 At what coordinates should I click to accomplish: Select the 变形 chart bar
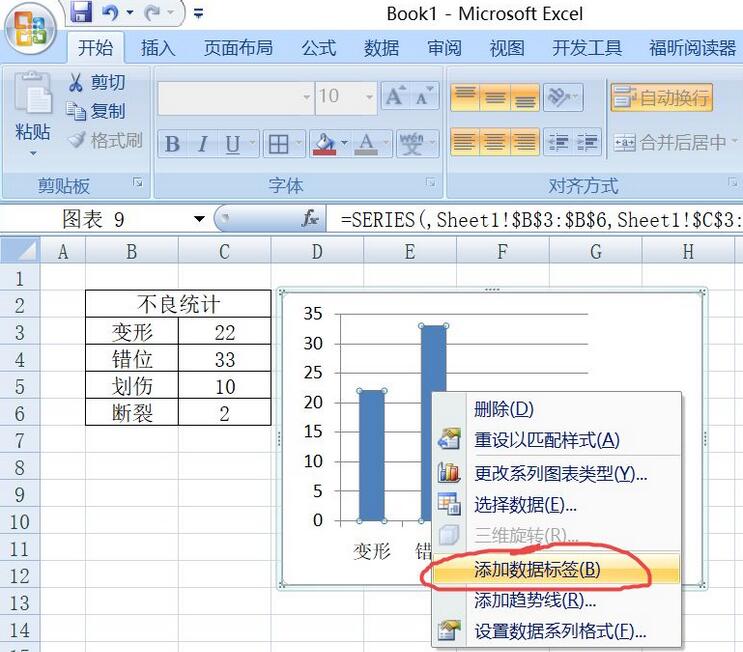click(372, 456)
